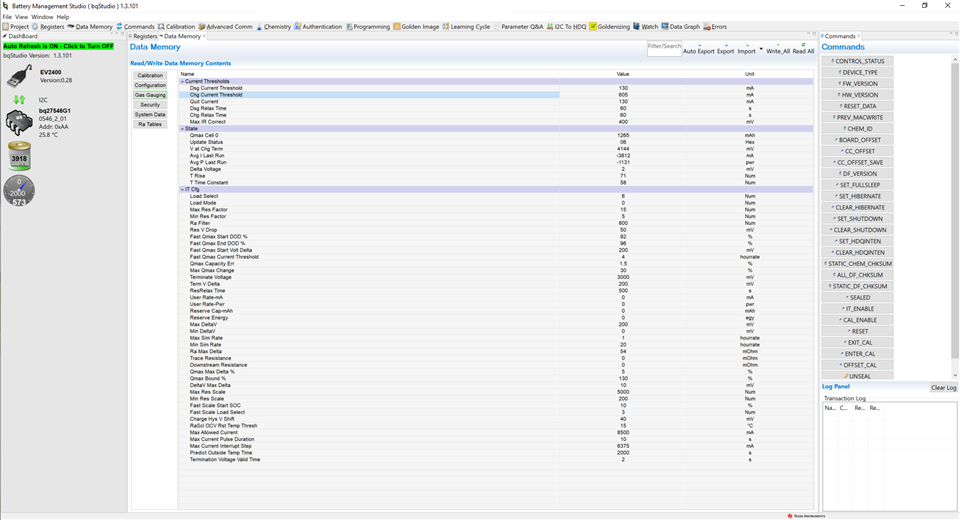Collapse the Current Thresholds group
This screenshot has height=520, width=960.
(182, 81)
